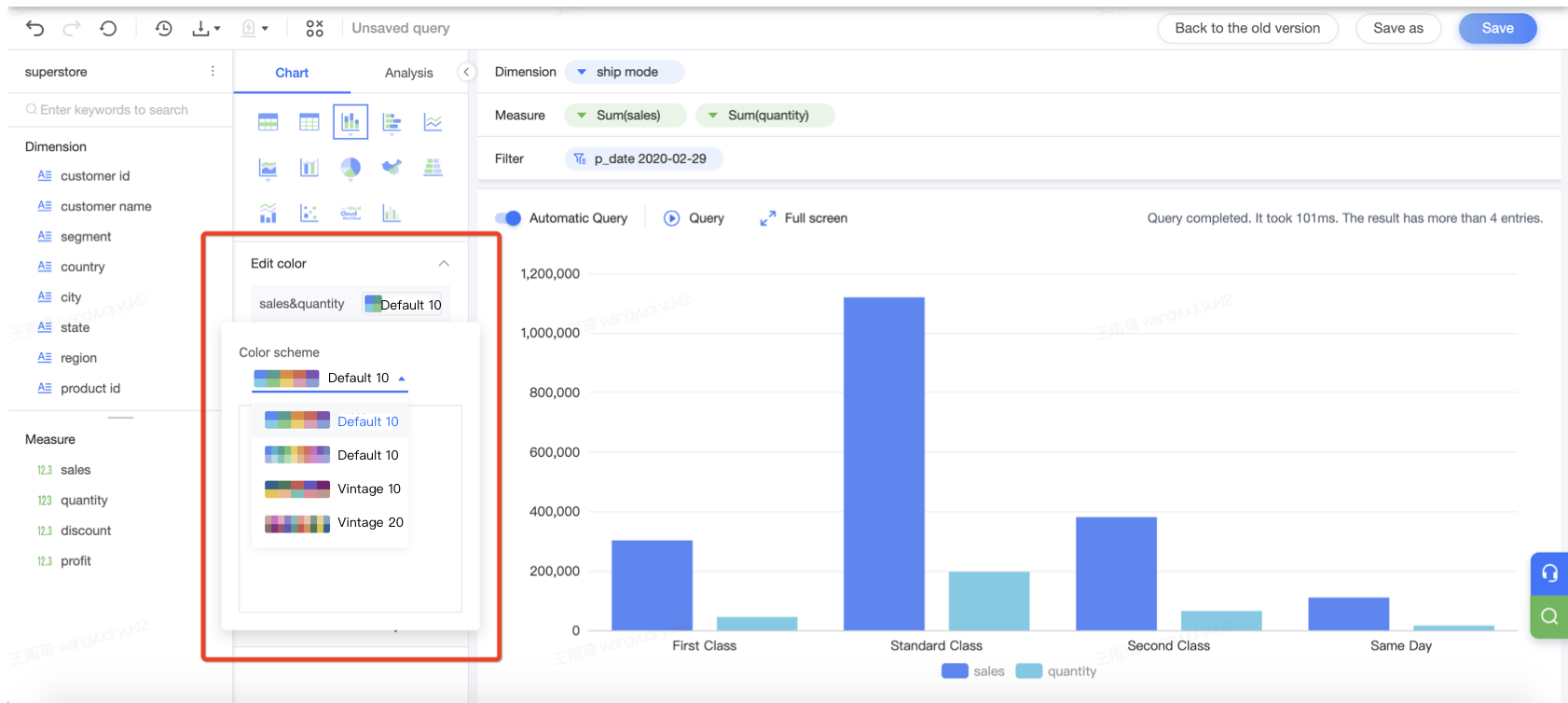Choose the Vintage 10 color scheme
This screenshot has width=1568, height=703.
click(x=331, y=489)
